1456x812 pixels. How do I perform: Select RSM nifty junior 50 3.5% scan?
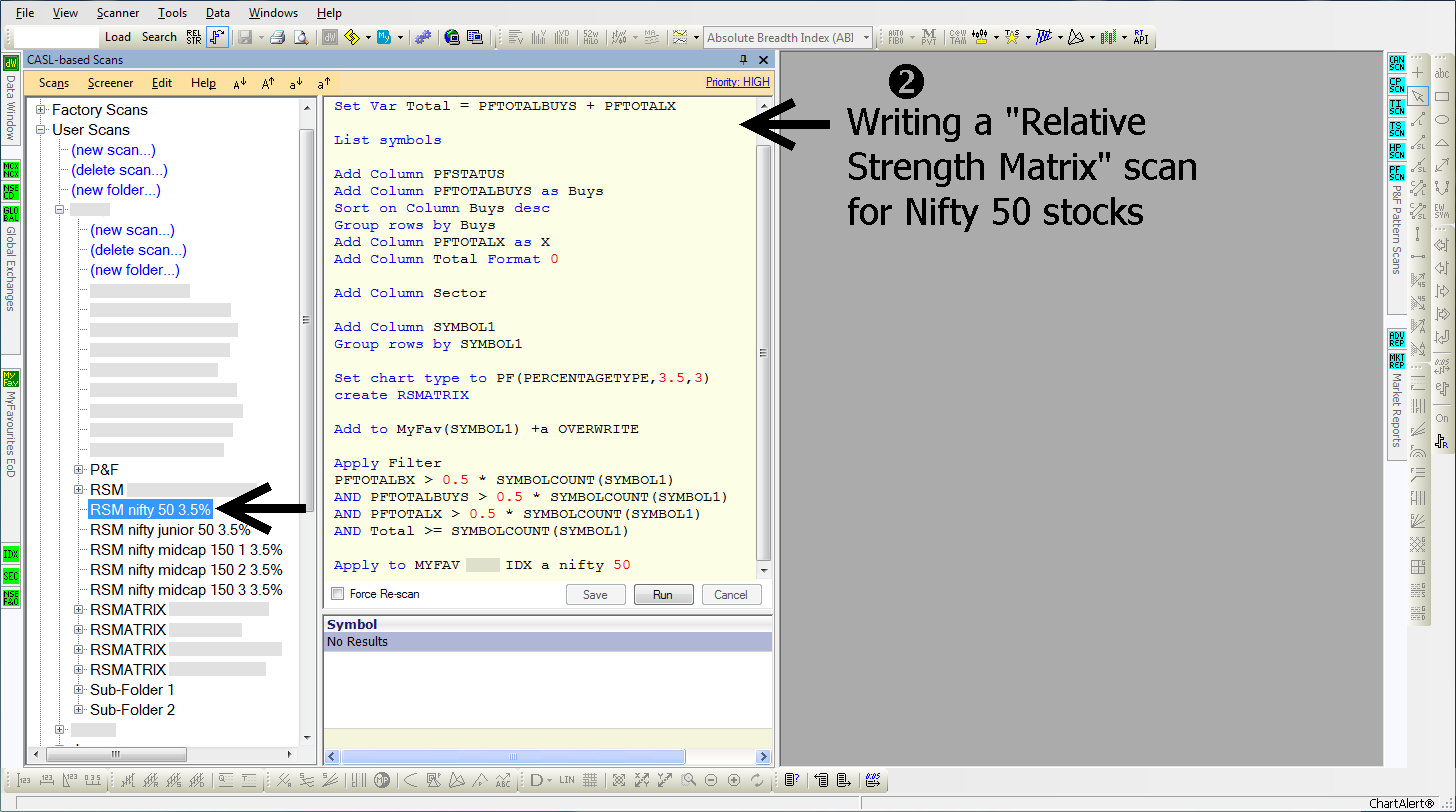(x=170, y=530)
